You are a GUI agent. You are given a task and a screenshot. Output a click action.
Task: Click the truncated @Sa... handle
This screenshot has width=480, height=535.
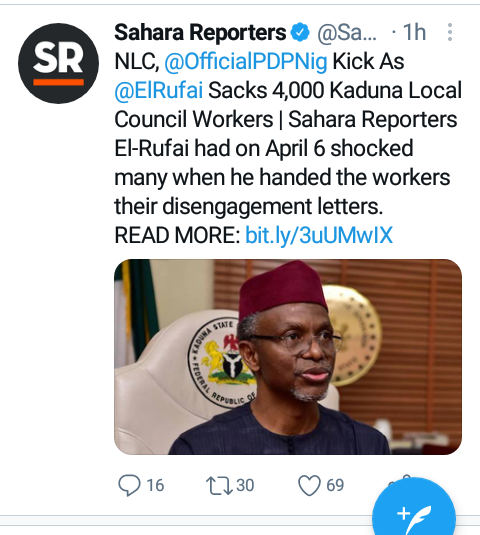point(347,33)
